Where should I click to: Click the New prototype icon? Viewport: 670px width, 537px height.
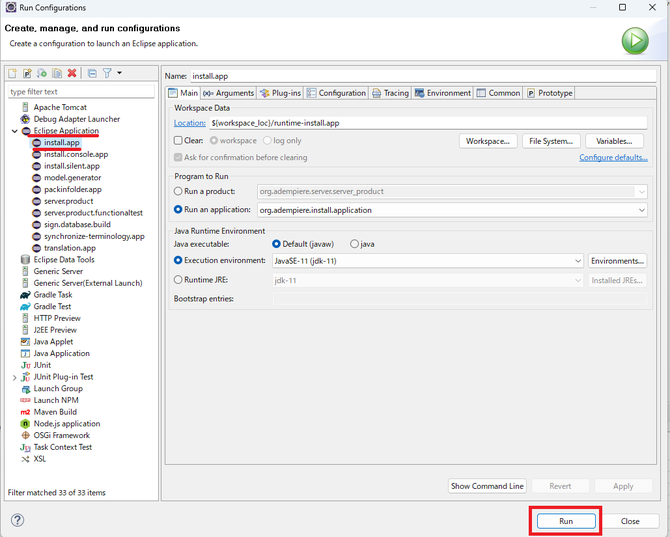28,73
